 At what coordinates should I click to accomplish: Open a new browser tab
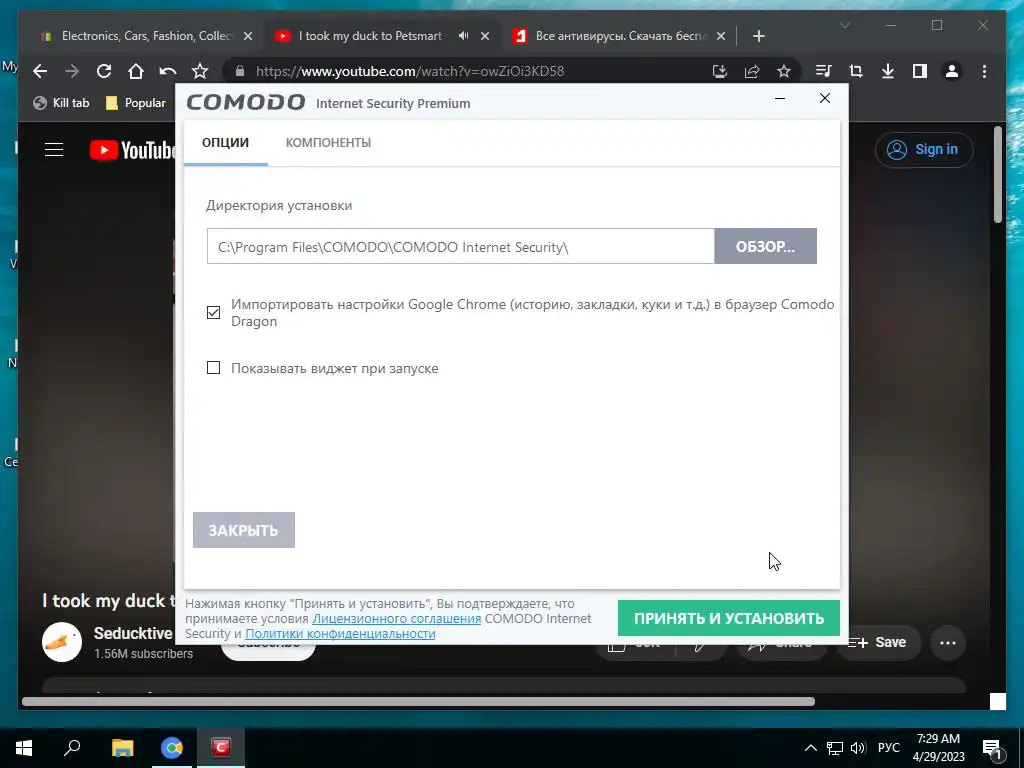point(758,36)
